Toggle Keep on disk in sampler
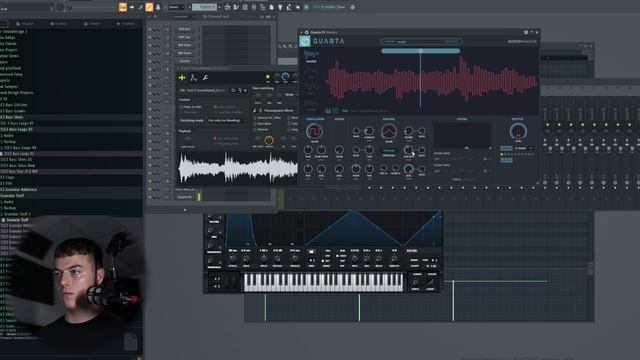Image resolution: width=640 pixels, height=360 pixels. coord(182,107)
